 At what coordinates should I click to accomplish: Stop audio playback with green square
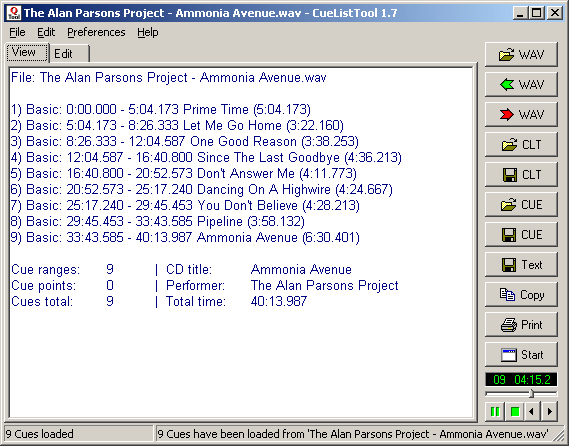coord(515,412)
